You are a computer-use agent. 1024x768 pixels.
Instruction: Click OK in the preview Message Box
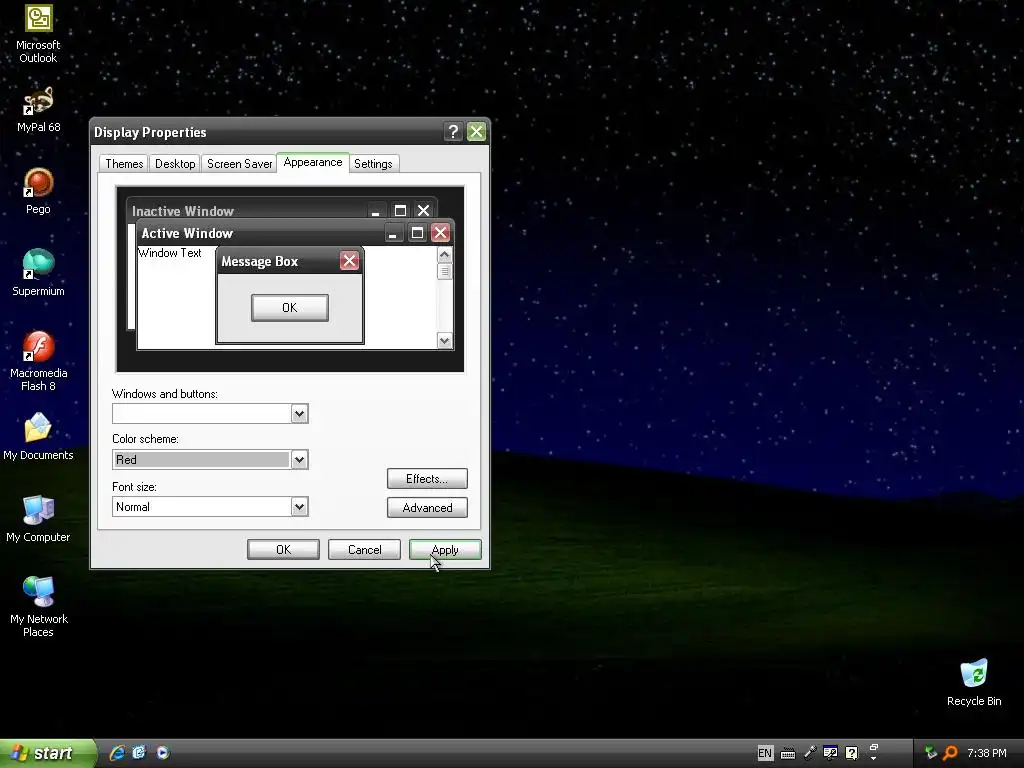point(290,308)
